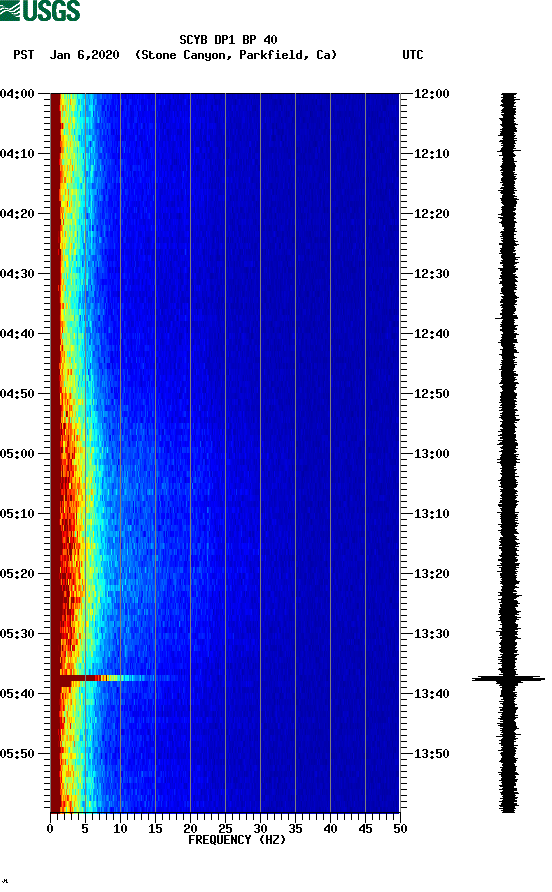Click the '12:30' UTC time label
Viewport: 552px width, 892px height.
[432, 274]
